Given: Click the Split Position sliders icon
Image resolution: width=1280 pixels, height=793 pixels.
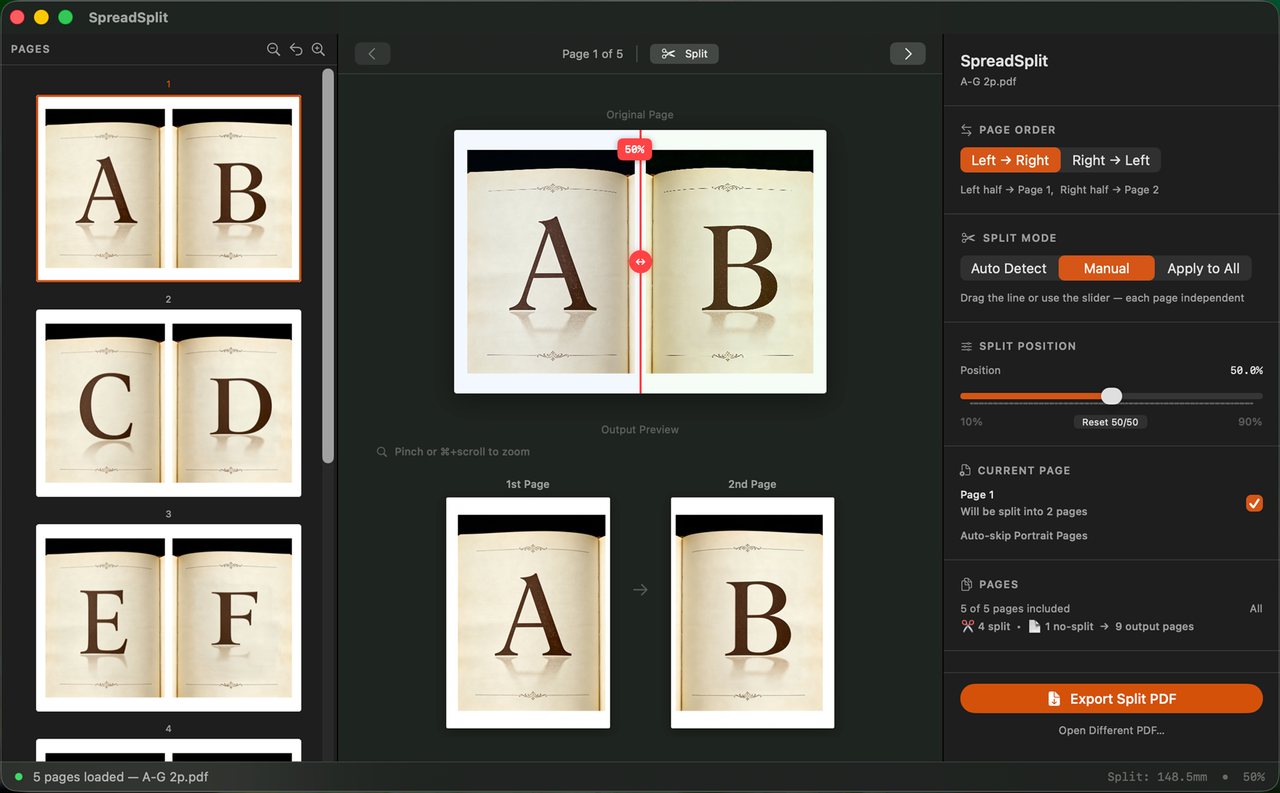Looking at the screenshot, I should [x=967, y=346].
